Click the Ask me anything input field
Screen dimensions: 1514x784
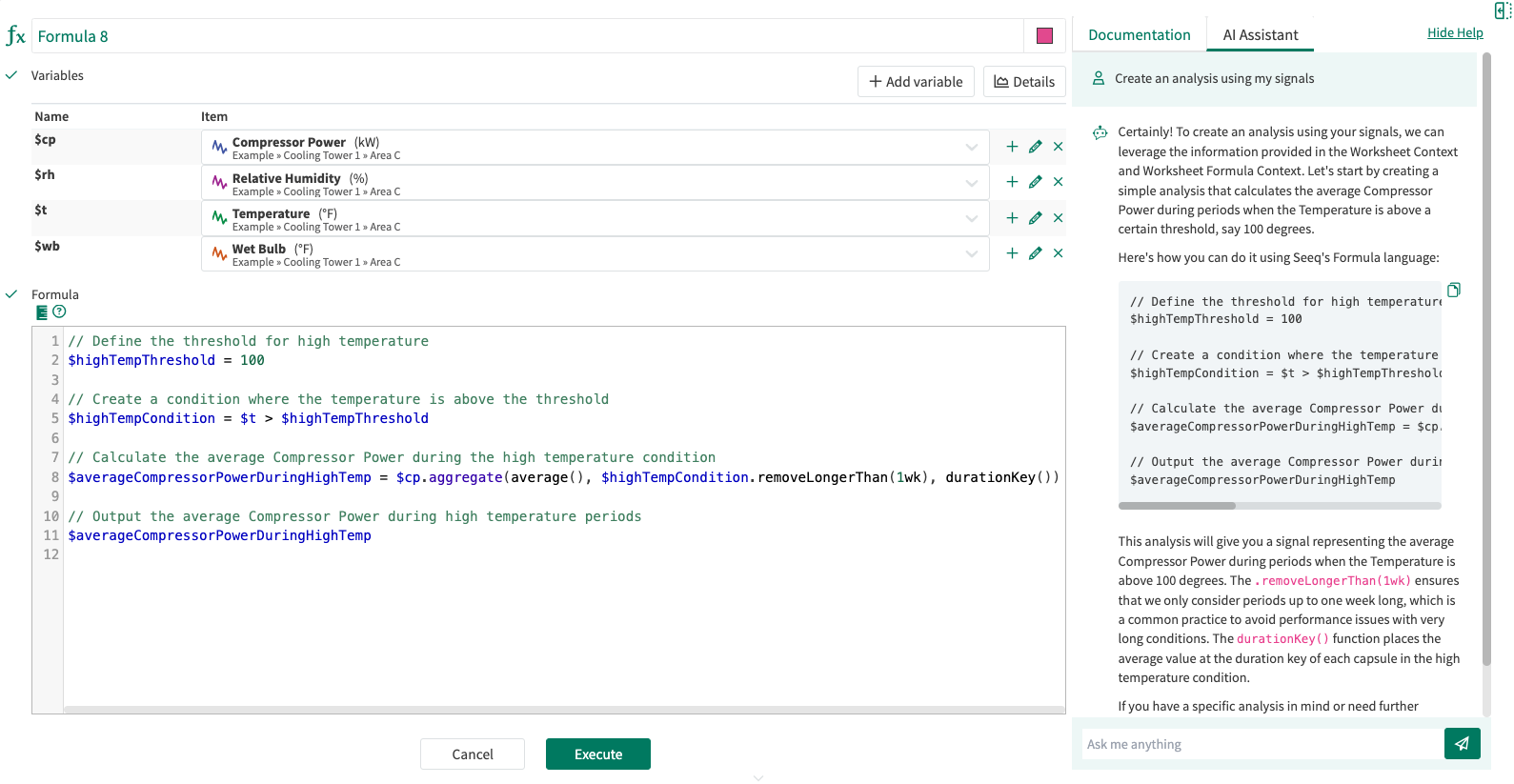pos(1262,744)
